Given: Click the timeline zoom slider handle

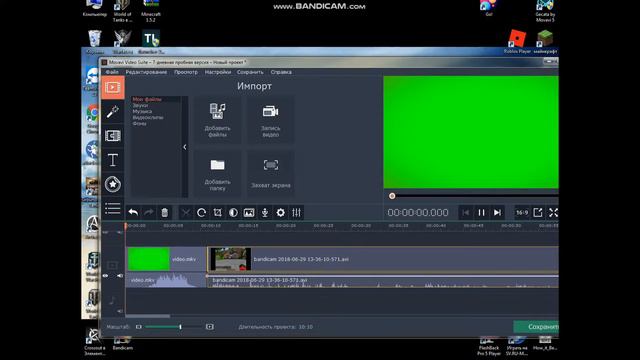Looking at the screenshot, I should (x=180, y=327).
